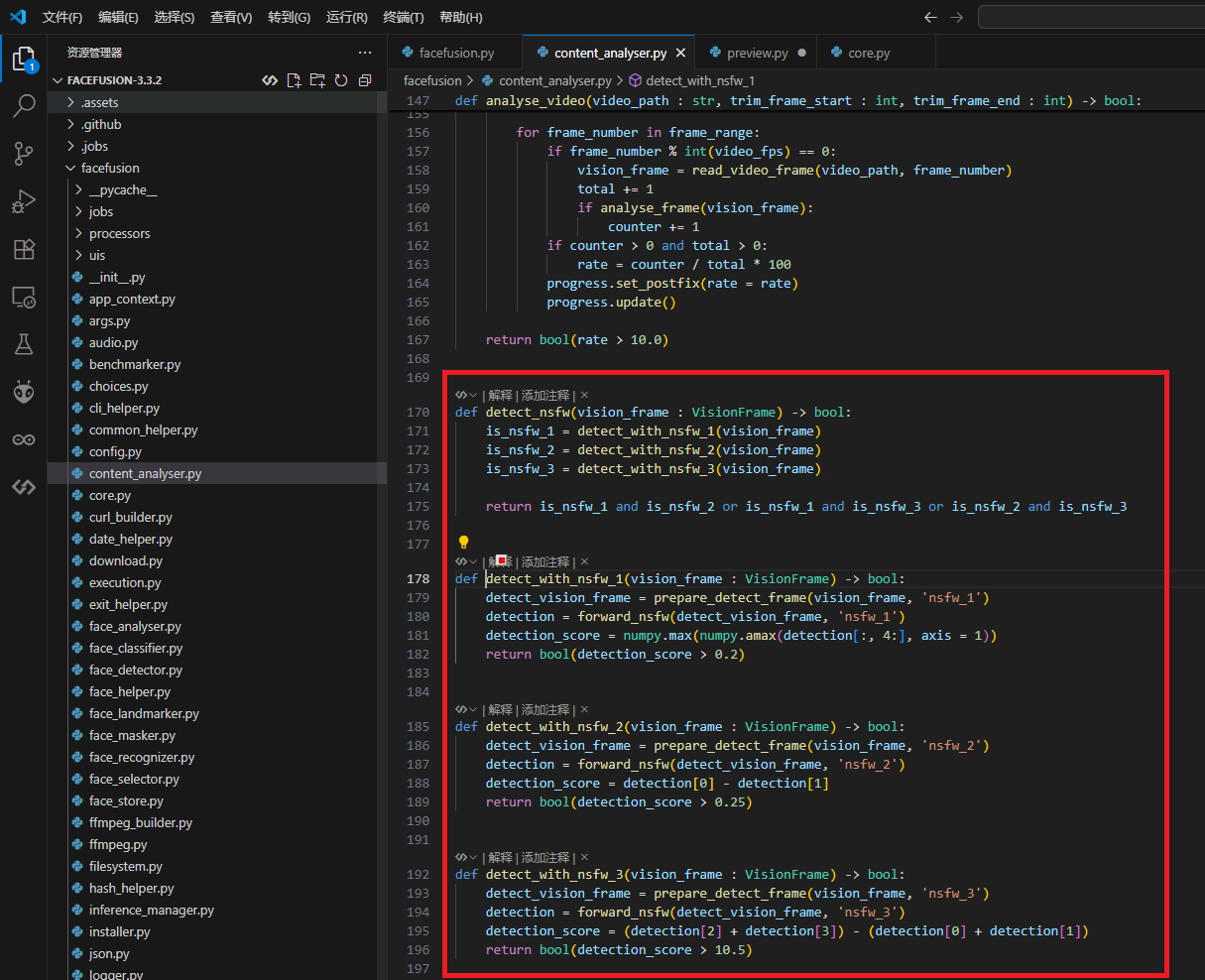Image resolution: width=1205 pixels, height=980 pixels.
Task: Collapse the facefusion folder
Action: pos(109,168)
